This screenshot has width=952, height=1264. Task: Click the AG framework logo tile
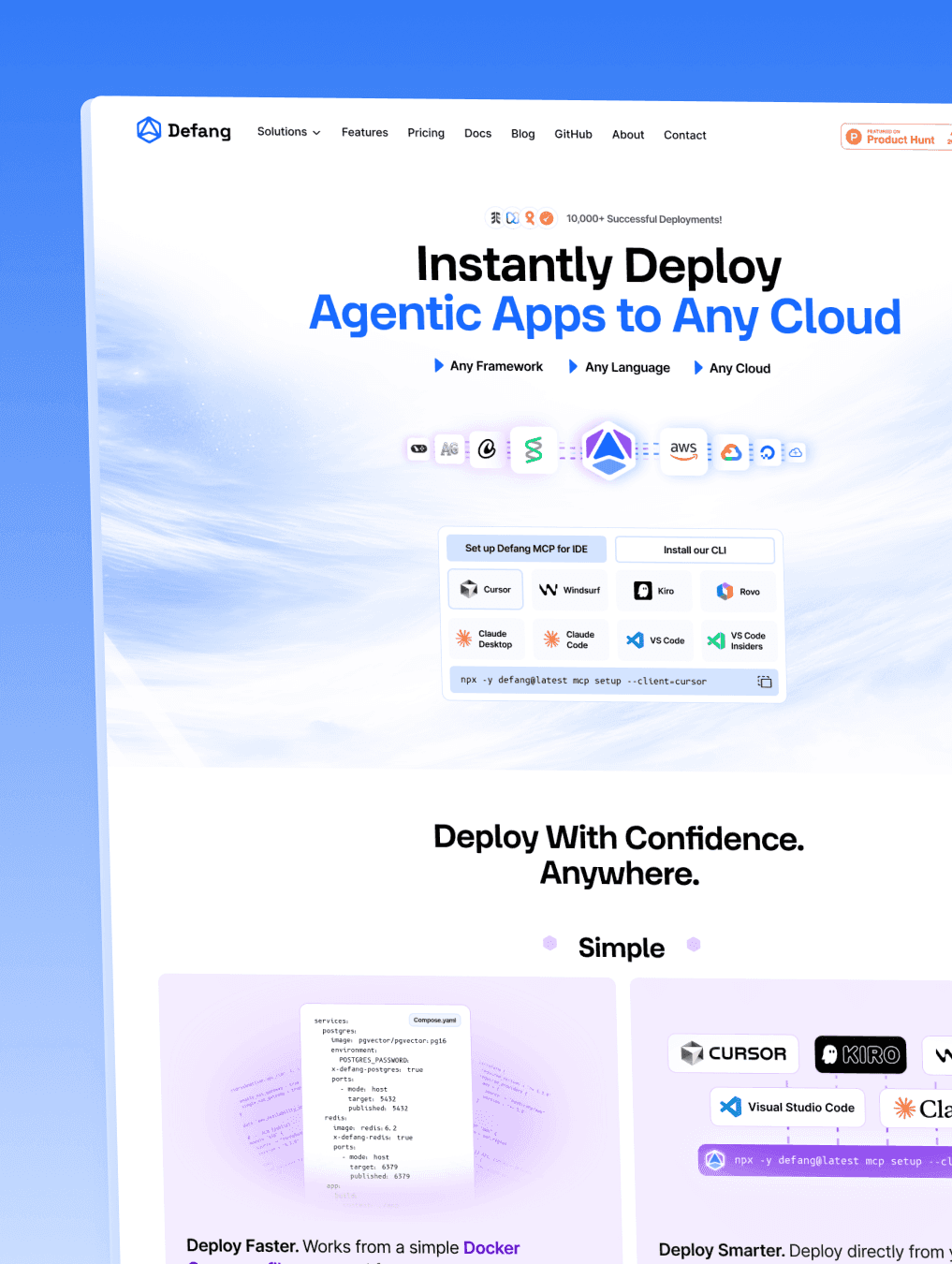click(449, 449)
